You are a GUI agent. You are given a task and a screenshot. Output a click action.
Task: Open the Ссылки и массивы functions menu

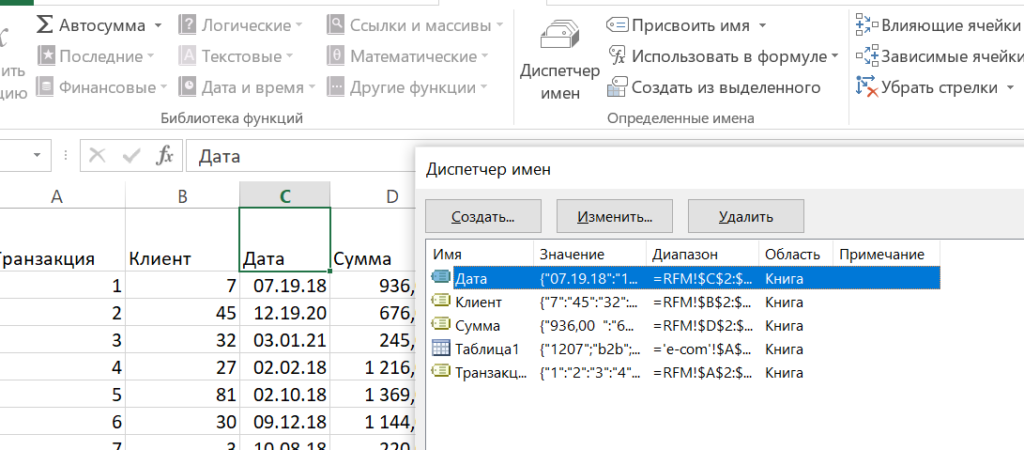415,26
